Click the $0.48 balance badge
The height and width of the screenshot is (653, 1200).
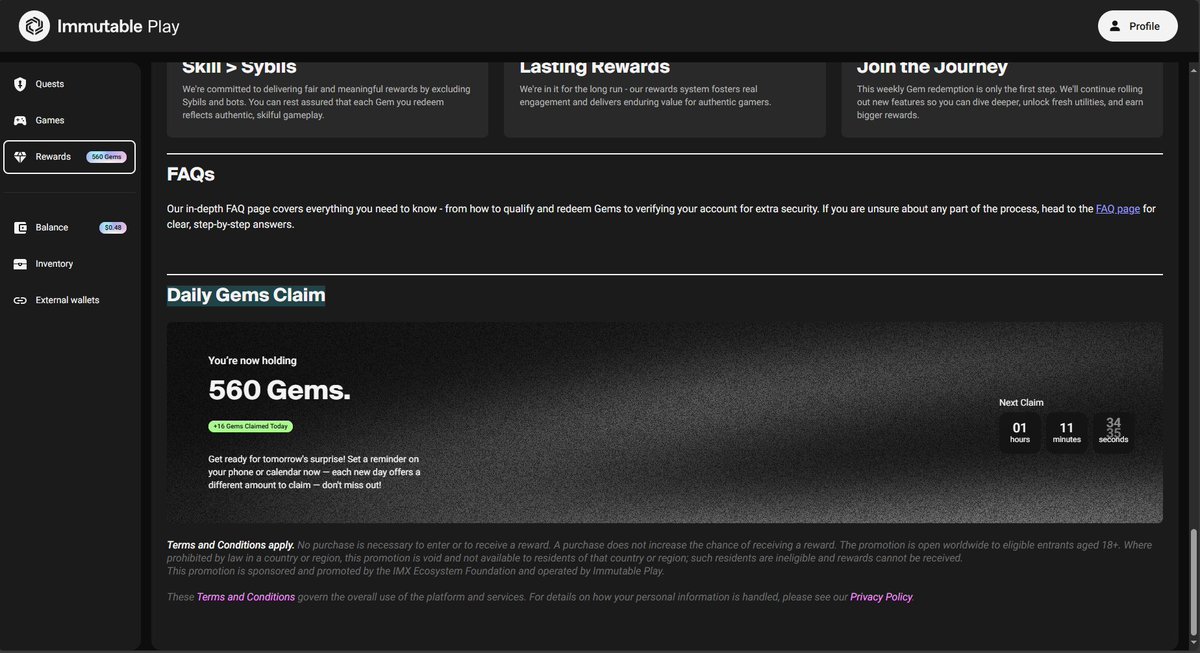point(113,228)
